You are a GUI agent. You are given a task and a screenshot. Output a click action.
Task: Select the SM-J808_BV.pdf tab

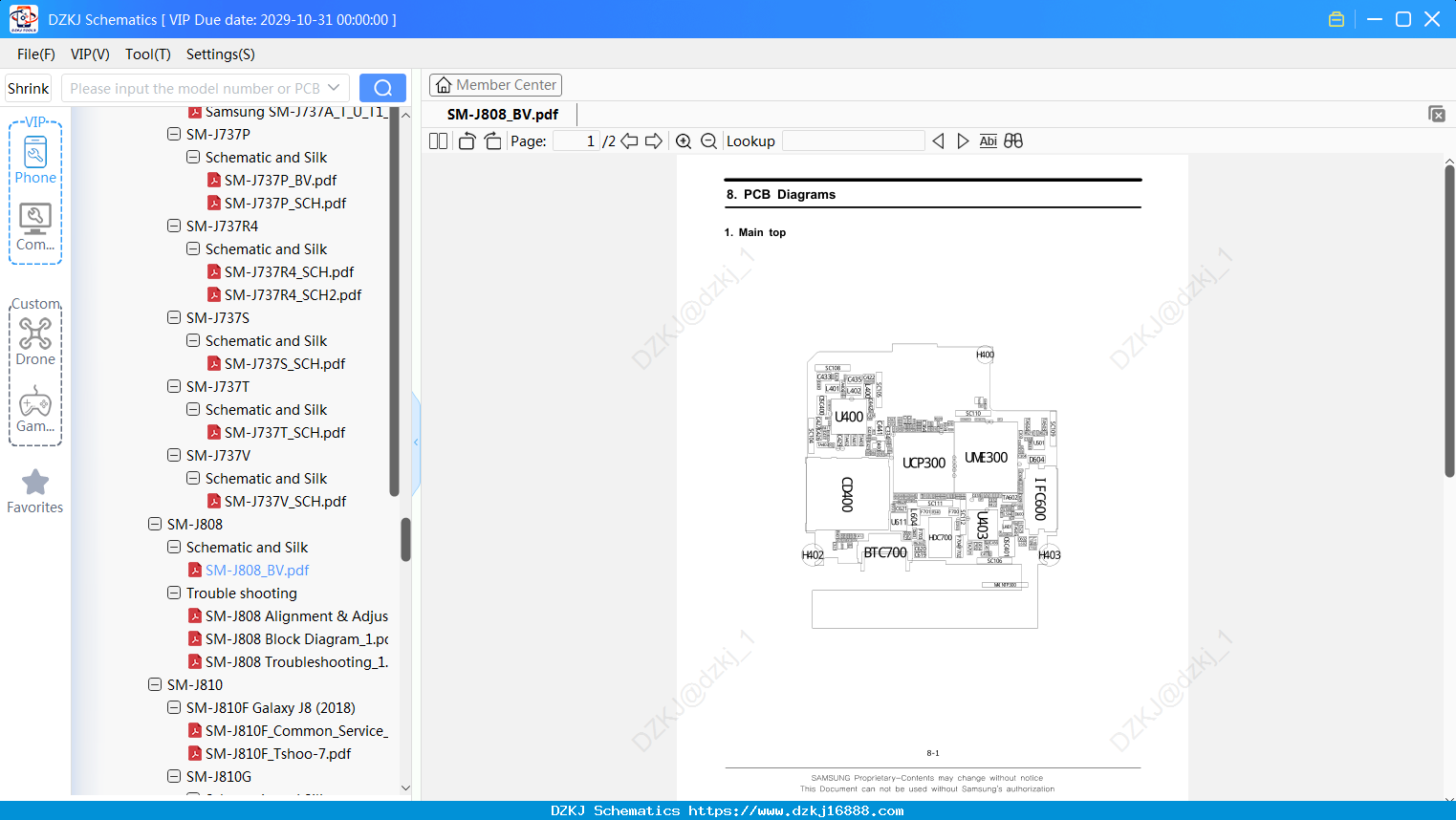coord(503,115)
